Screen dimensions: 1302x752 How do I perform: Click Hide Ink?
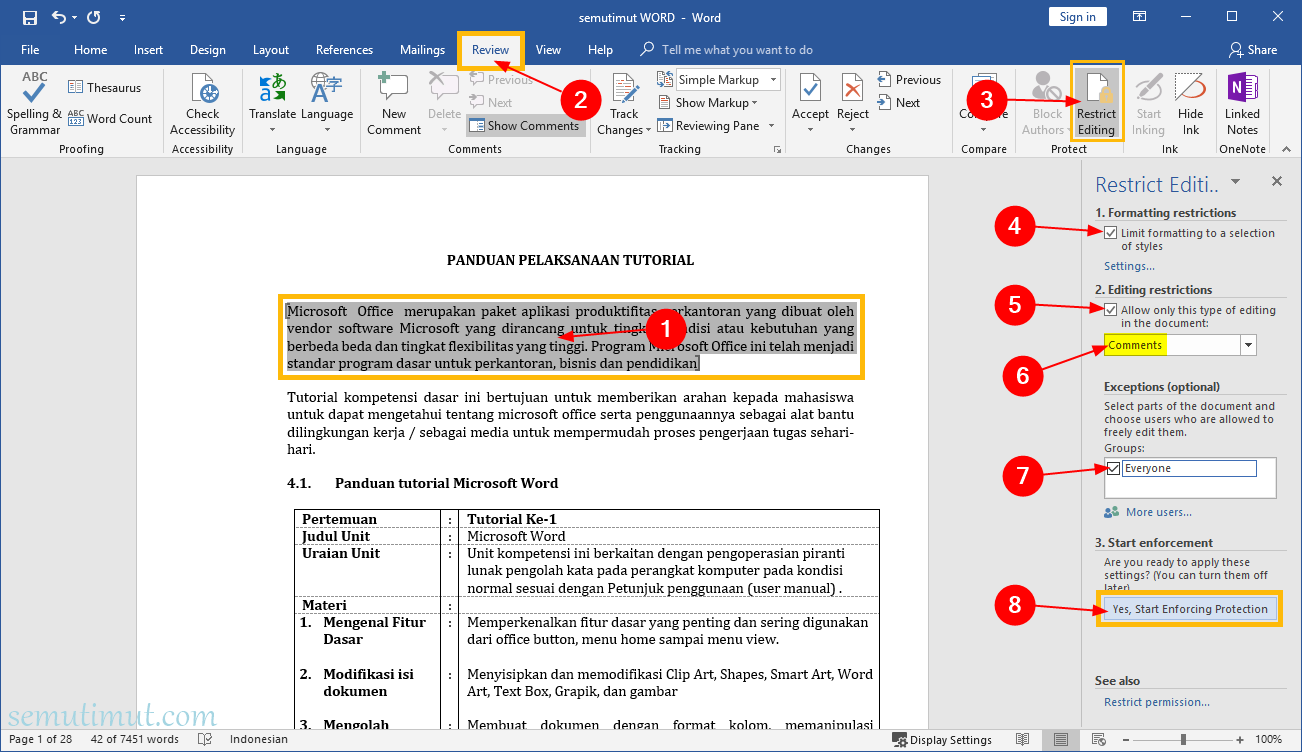pyautogui.click(x=1190, y=103)
